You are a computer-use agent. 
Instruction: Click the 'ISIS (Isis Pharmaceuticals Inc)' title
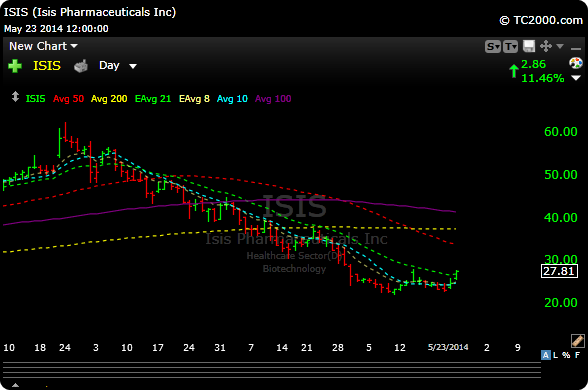[90, 12]
